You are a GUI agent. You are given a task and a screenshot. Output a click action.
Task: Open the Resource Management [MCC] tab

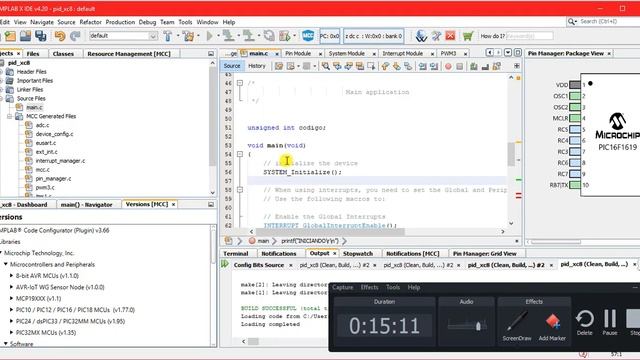(x=129, y=53)
